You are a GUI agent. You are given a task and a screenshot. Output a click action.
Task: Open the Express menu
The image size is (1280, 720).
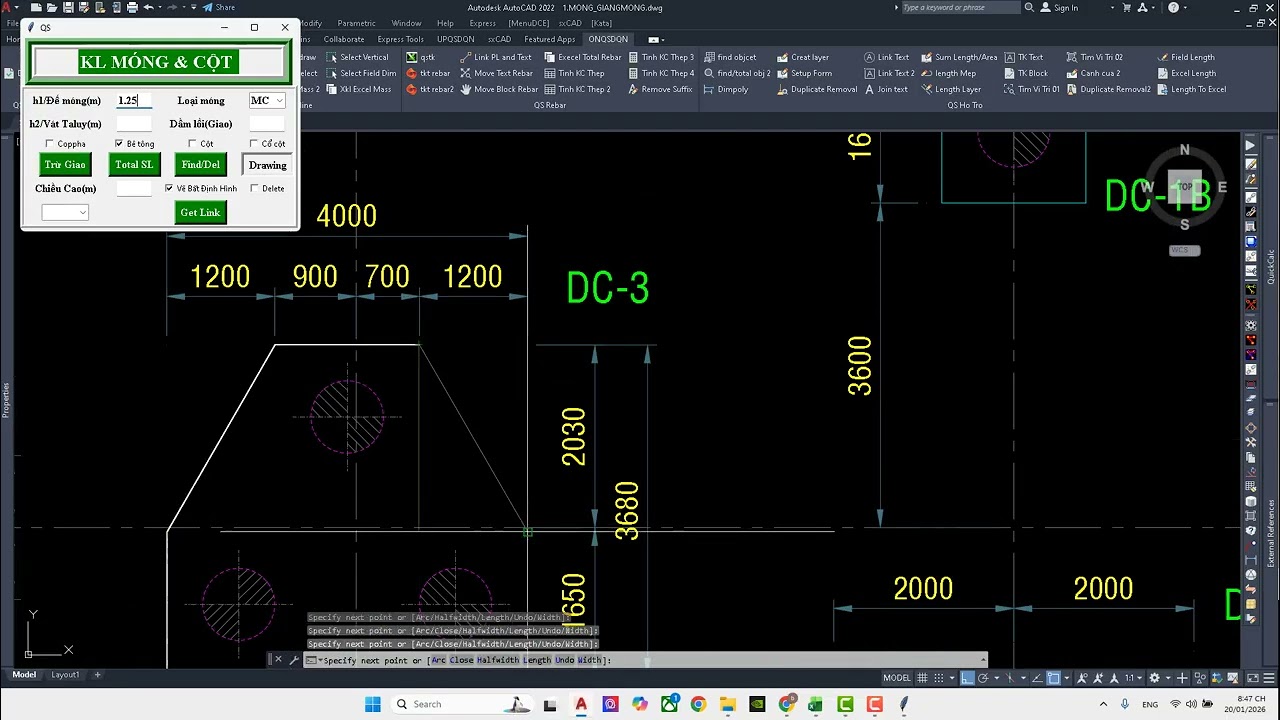click(x=482, y=23)
